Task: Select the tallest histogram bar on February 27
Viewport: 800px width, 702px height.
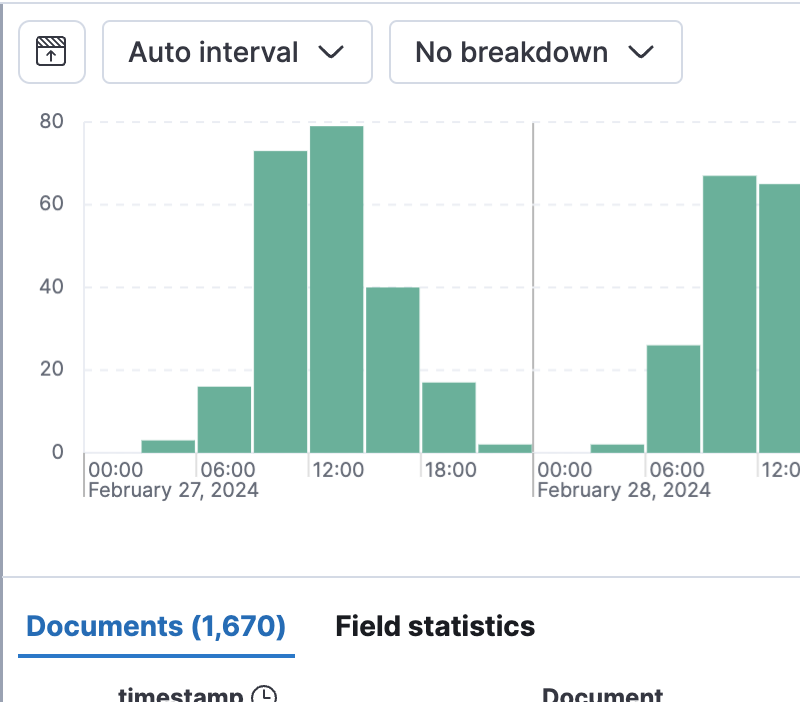Action: [336, 290]
